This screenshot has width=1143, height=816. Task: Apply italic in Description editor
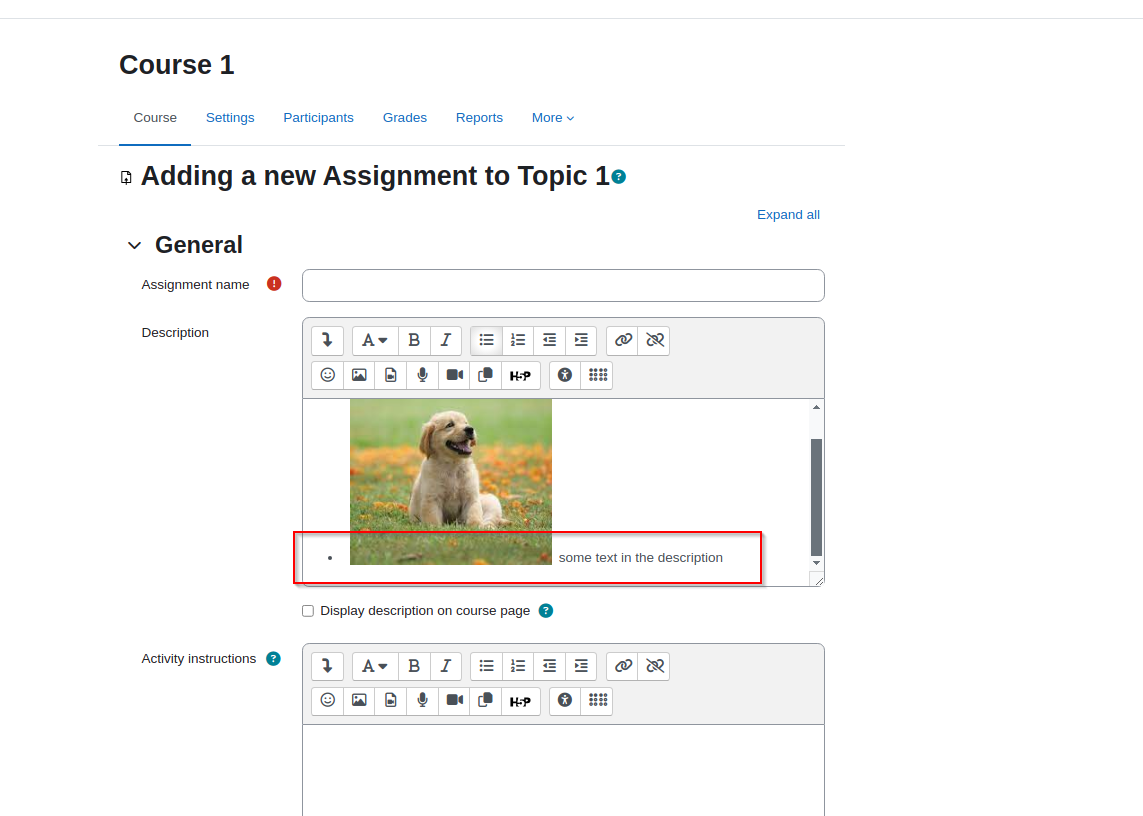pos(445,341)
